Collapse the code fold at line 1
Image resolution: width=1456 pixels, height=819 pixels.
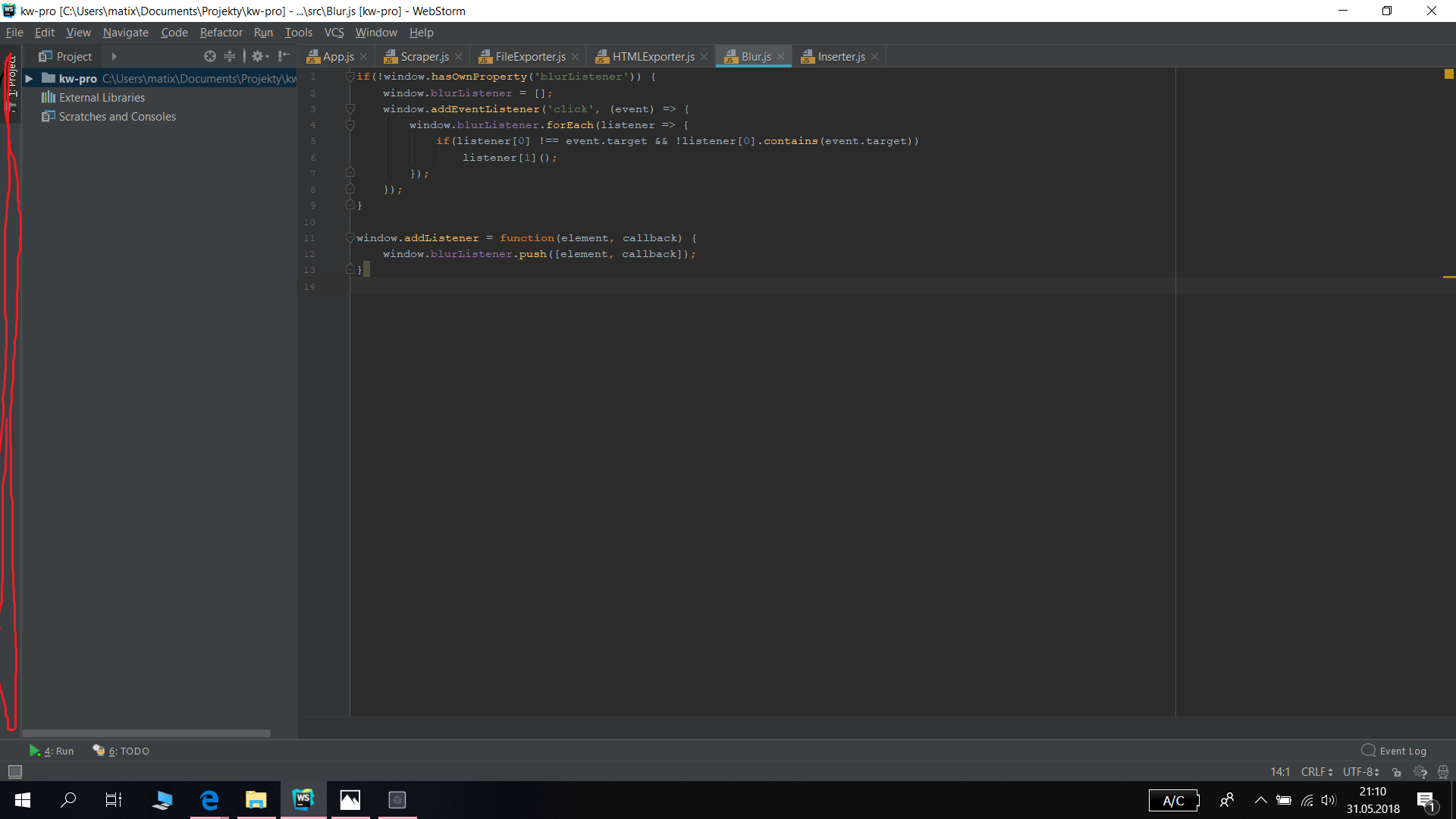350,76
